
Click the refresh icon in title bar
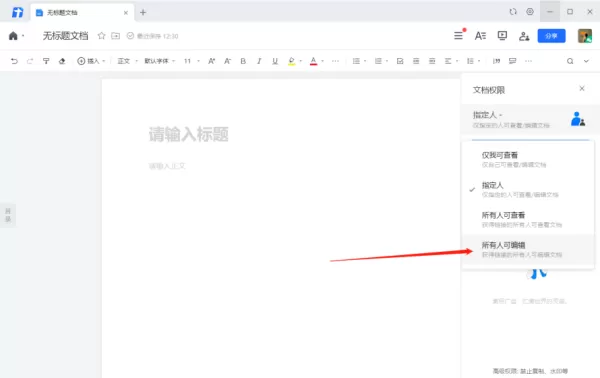[x=513, y=12]
